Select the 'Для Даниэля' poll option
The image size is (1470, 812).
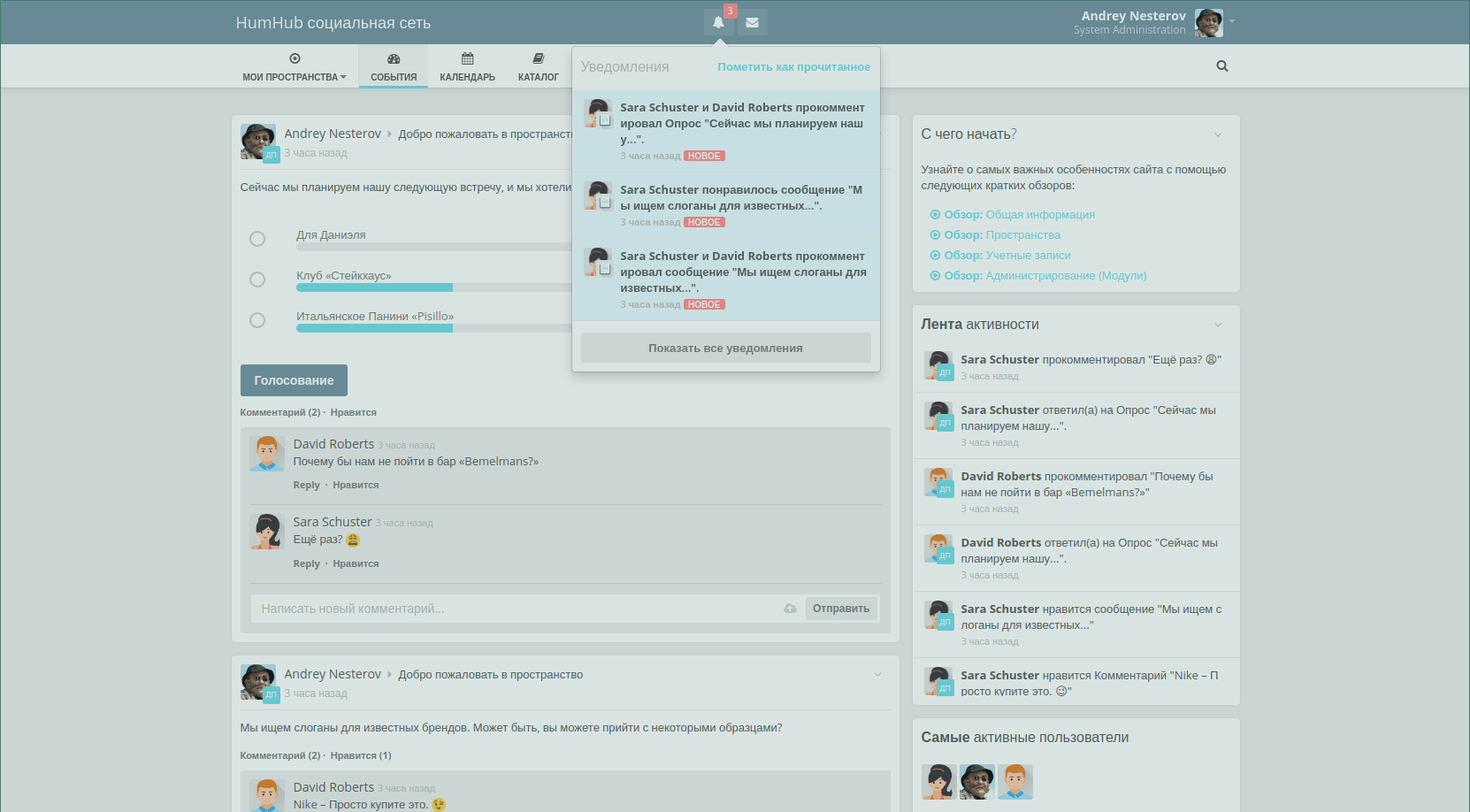(x=257, y=239)
